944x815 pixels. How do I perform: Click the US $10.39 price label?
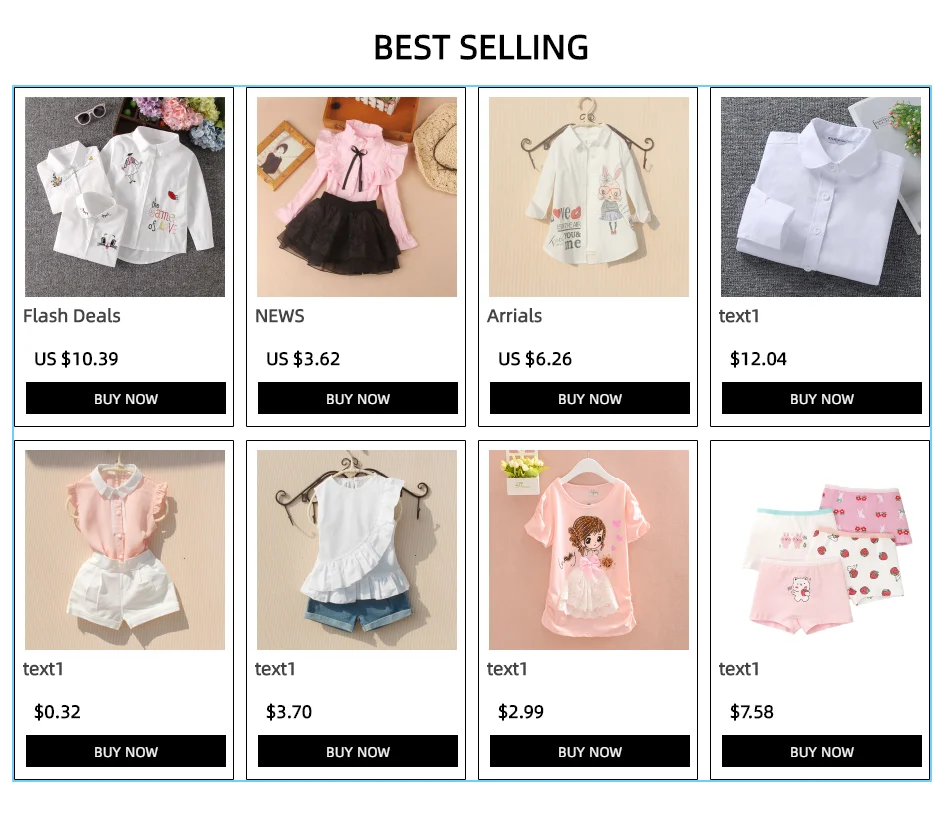(x=76, y=359)
